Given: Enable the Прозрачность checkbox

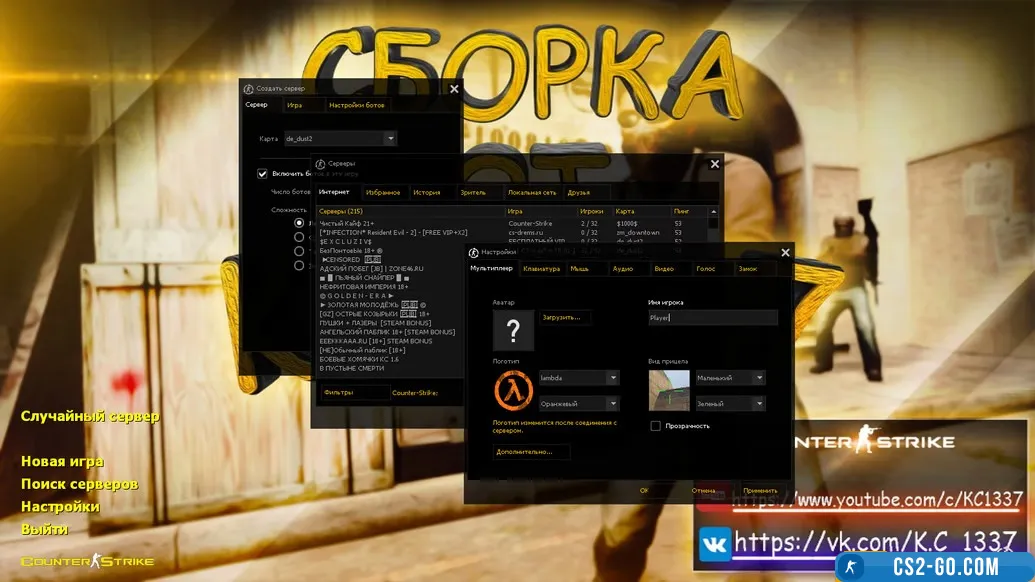Looking at the screenshot, I should pos(655,426).
